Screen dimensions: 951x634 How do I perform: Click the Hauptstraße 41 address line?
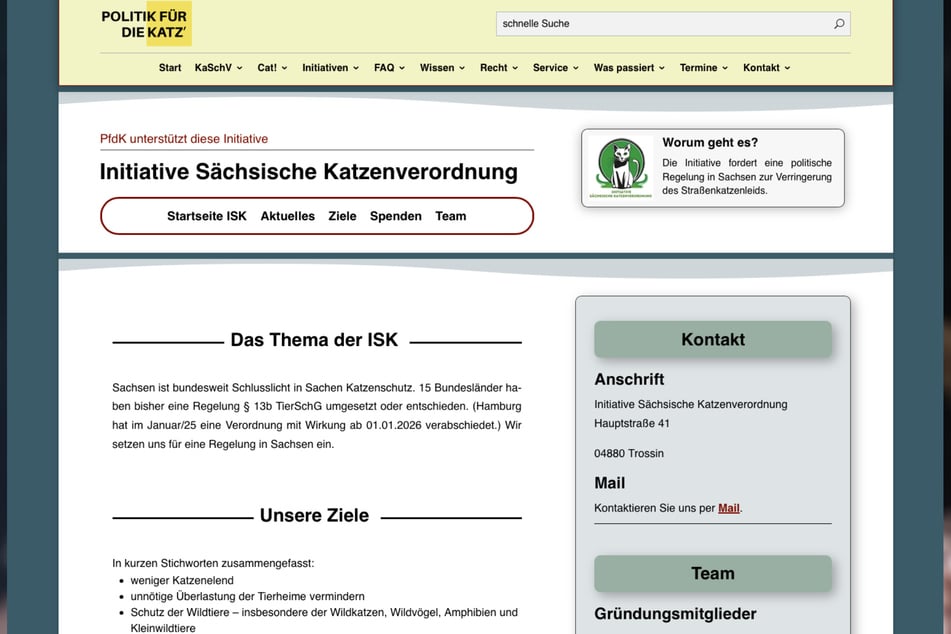(631, 423)
